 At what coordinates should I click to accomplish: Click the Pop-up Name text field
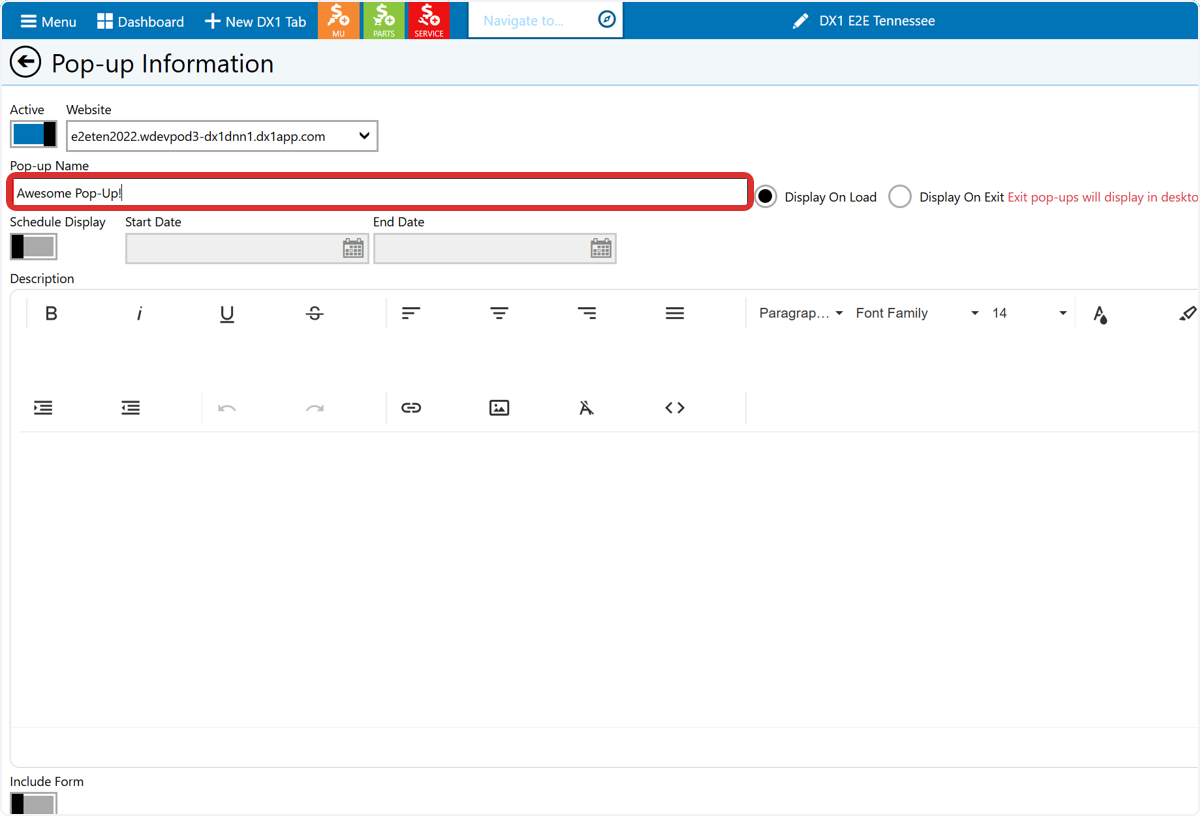379,193
